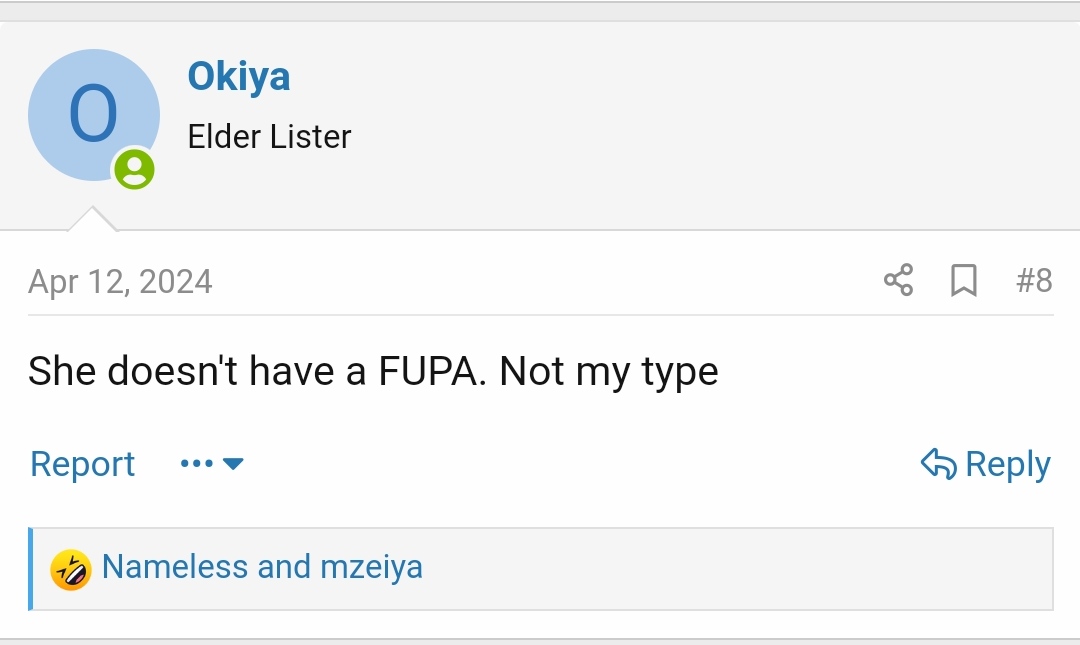Viewport: 1080px width, 645px height.
Task: Click the laughing emoji reaction icon
Action: pyautogui.click(x=70, y=570)
